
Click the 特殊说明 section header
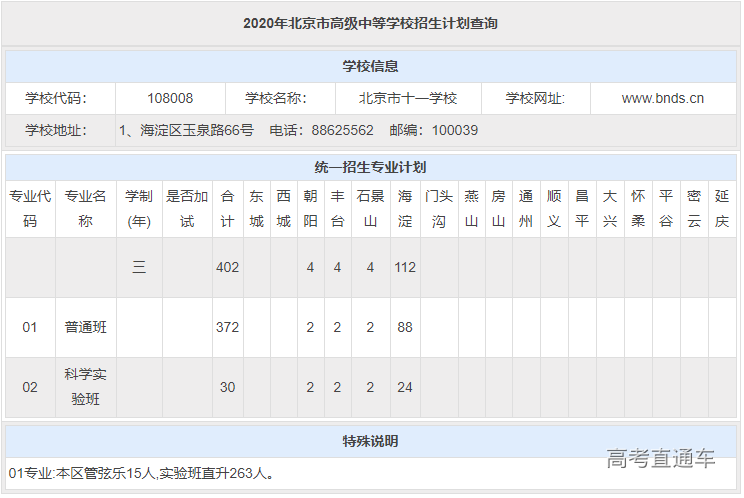point(371,440)
